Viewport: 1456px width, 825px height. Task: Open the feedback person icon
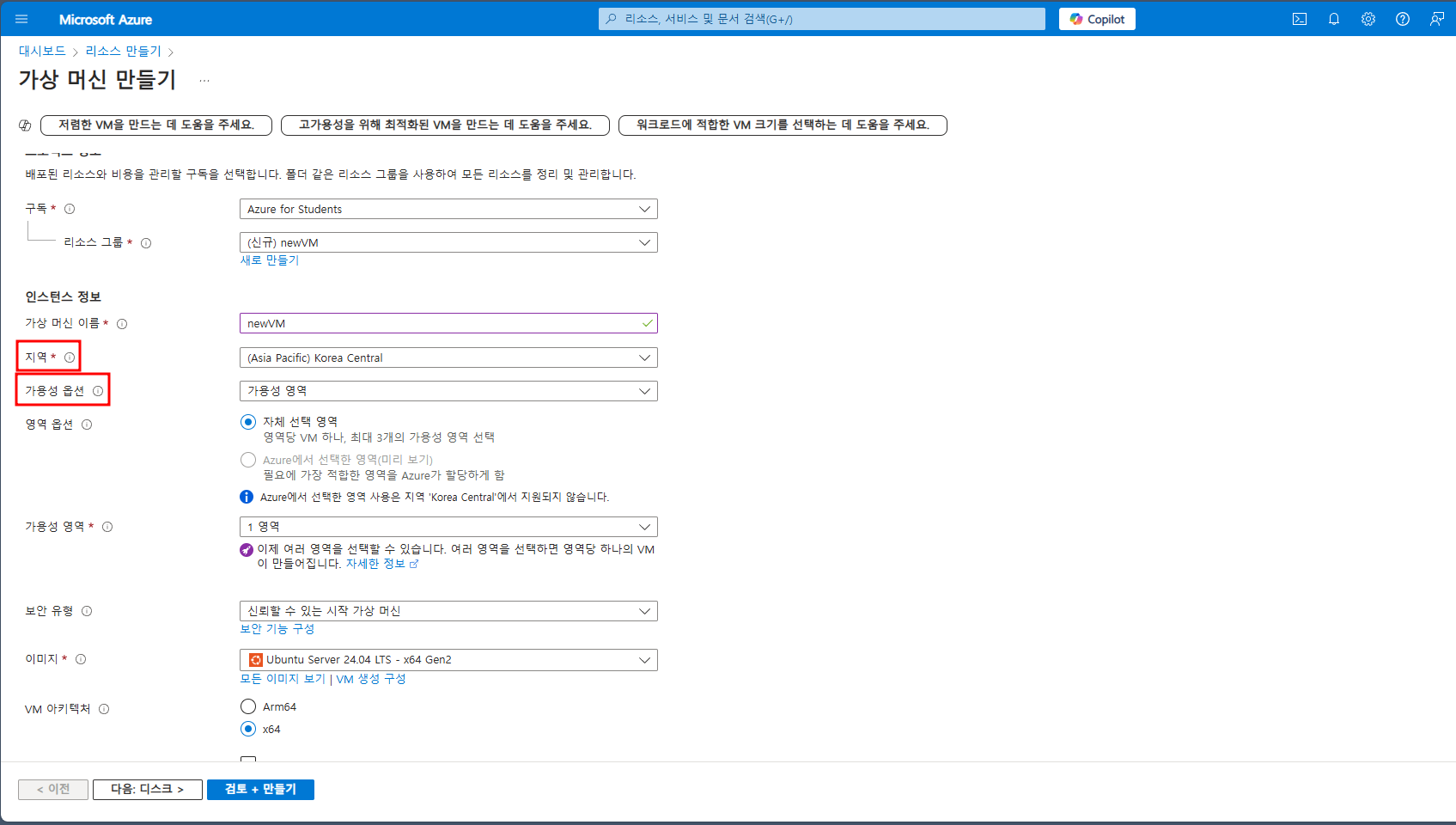tap(1437, 19)
